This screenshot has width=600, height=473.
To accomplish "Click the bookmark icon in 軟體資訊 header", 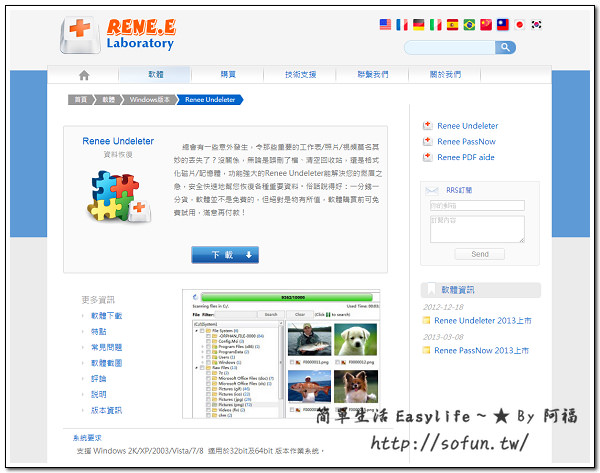I will pyautogui.click(x=432, y=290).
